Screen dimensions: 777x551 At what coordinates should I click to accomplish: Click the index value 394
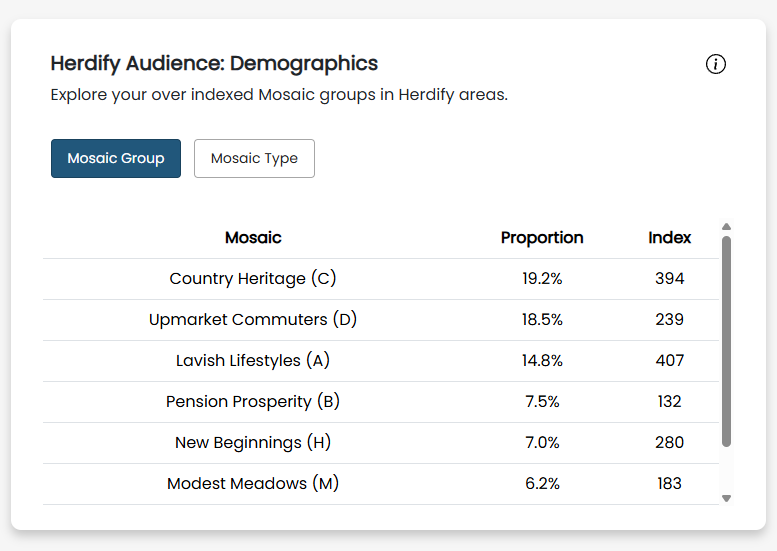(669, 279)
